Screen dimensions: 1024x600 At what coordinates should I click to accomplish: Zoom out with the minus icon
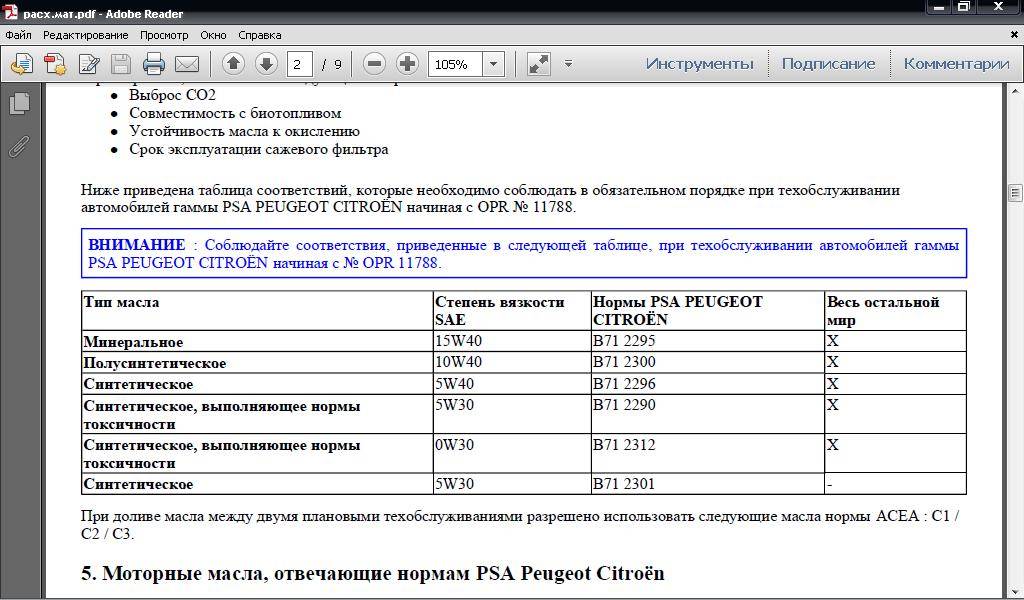tap(373, 63)
